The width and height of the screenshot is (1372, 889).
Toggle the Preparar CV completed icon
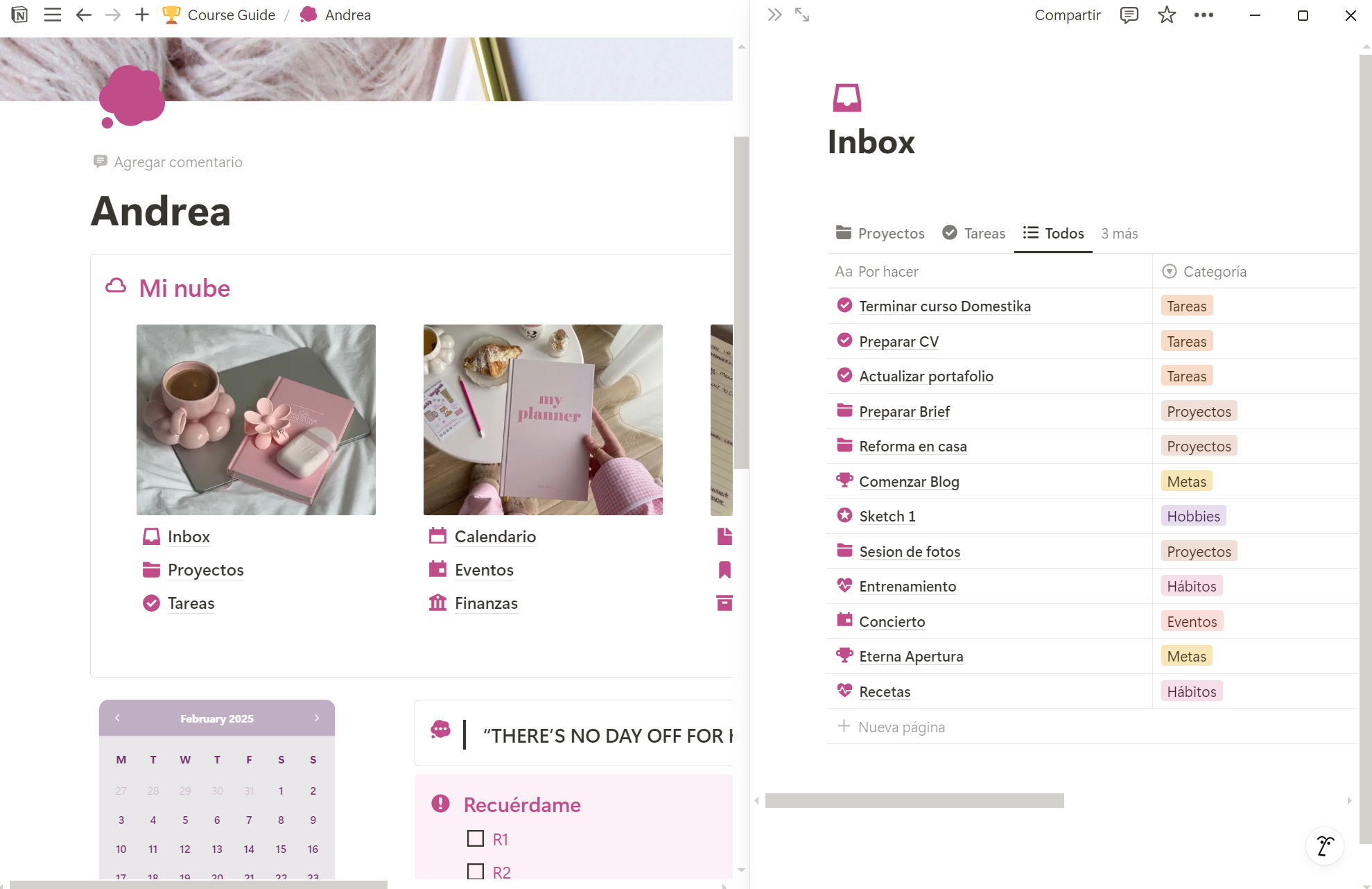point(844,340)
